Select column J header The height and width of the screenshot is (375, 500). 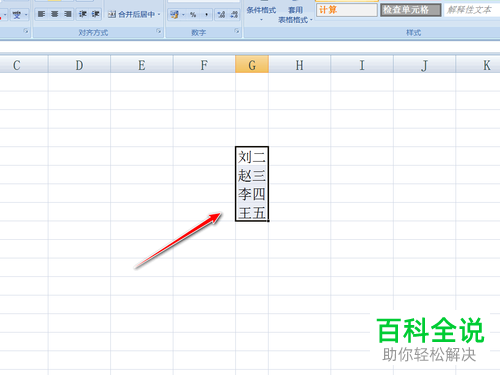pyautogui.click(x=424, y=65)
